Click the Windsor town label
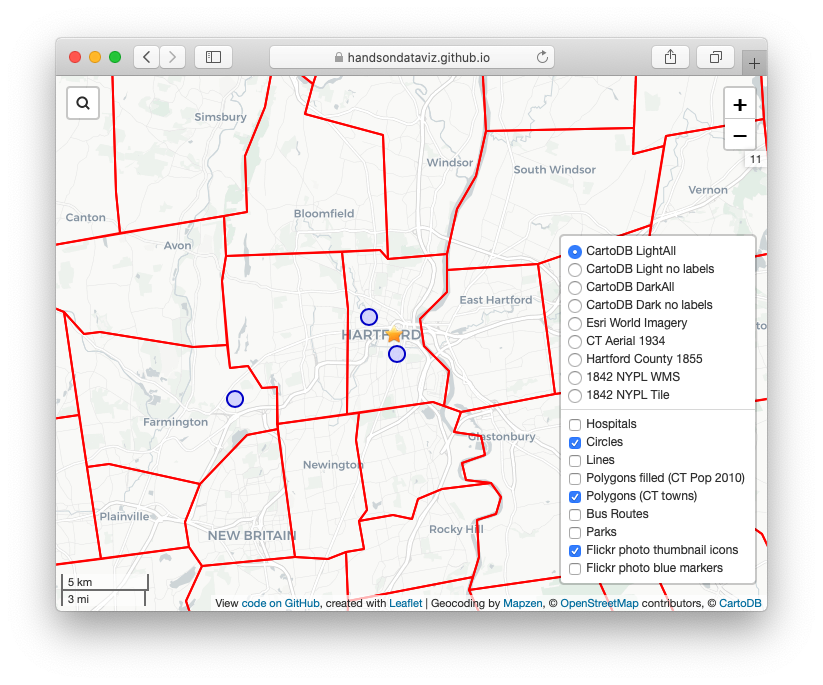Viewport: 823px width, 685px height. click(450, 162)
